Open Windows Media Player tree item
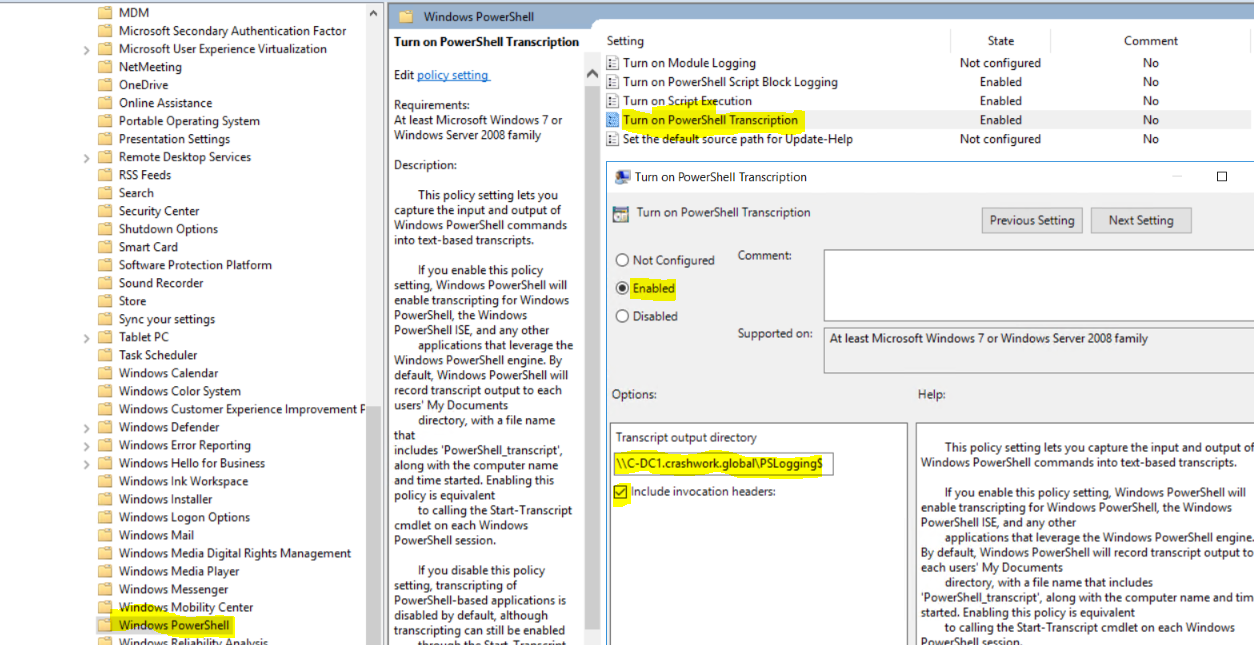 [x=179, y=571]
